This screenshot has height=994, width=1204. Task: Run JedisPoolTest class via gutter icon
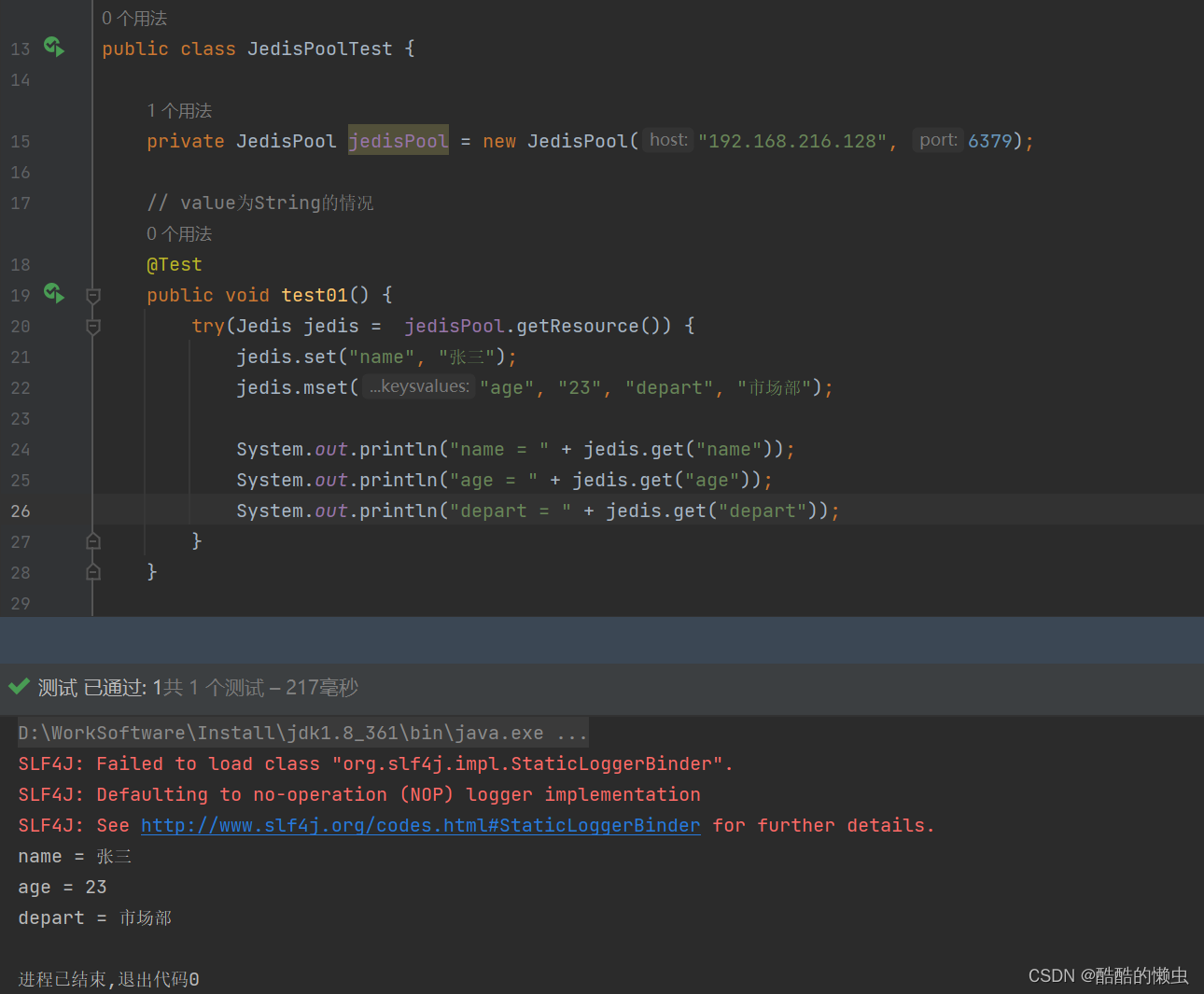point(54,47)
